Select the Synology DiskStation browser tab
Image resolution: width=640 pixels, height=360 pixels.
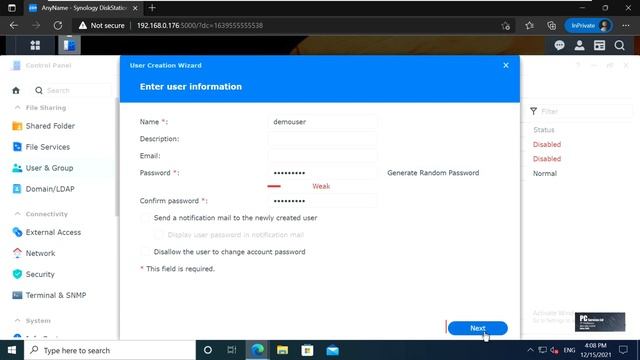84,8
